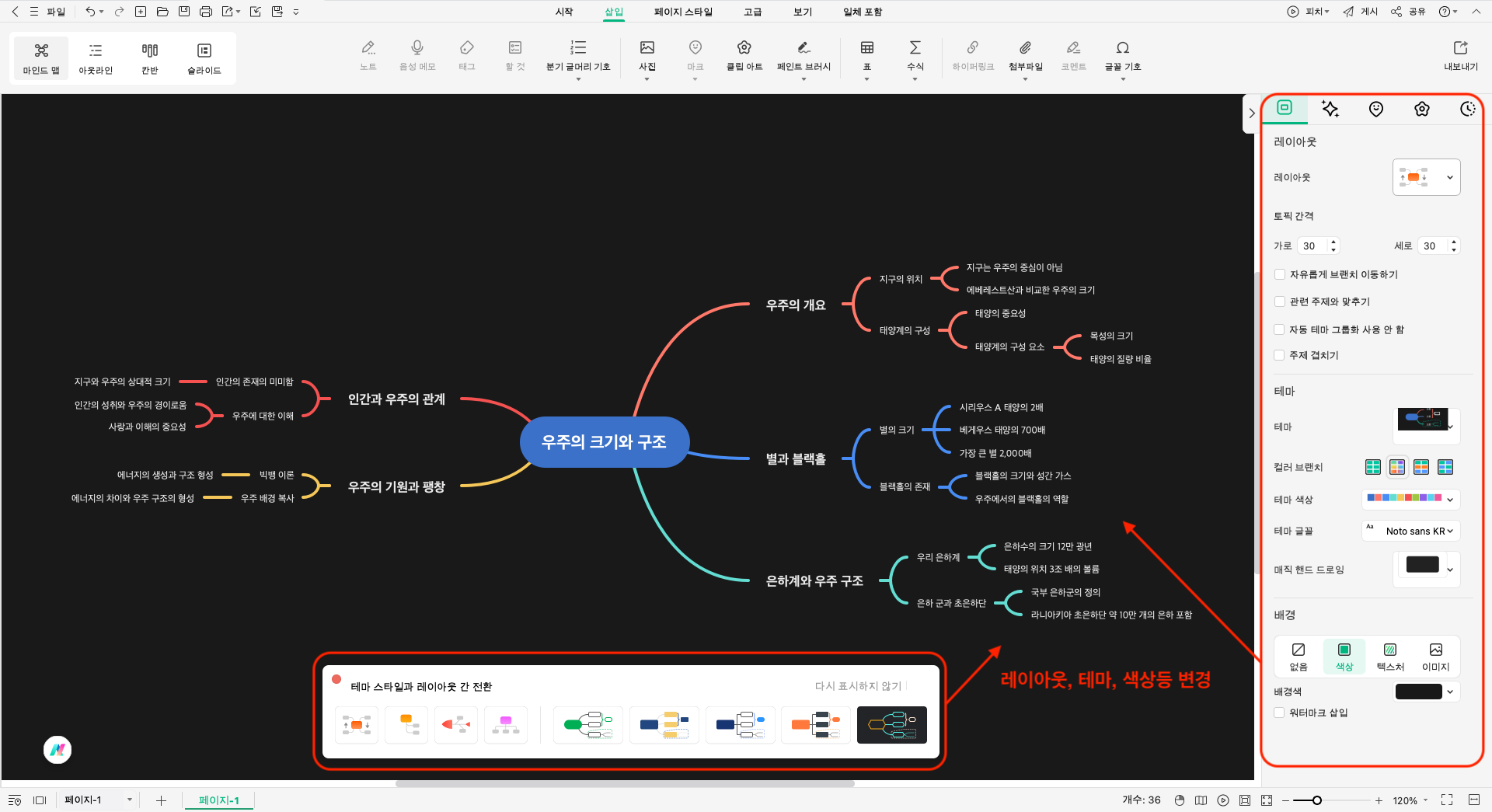Click the 게시 publish button
1492x812 pixels.
pos(1361,12)
